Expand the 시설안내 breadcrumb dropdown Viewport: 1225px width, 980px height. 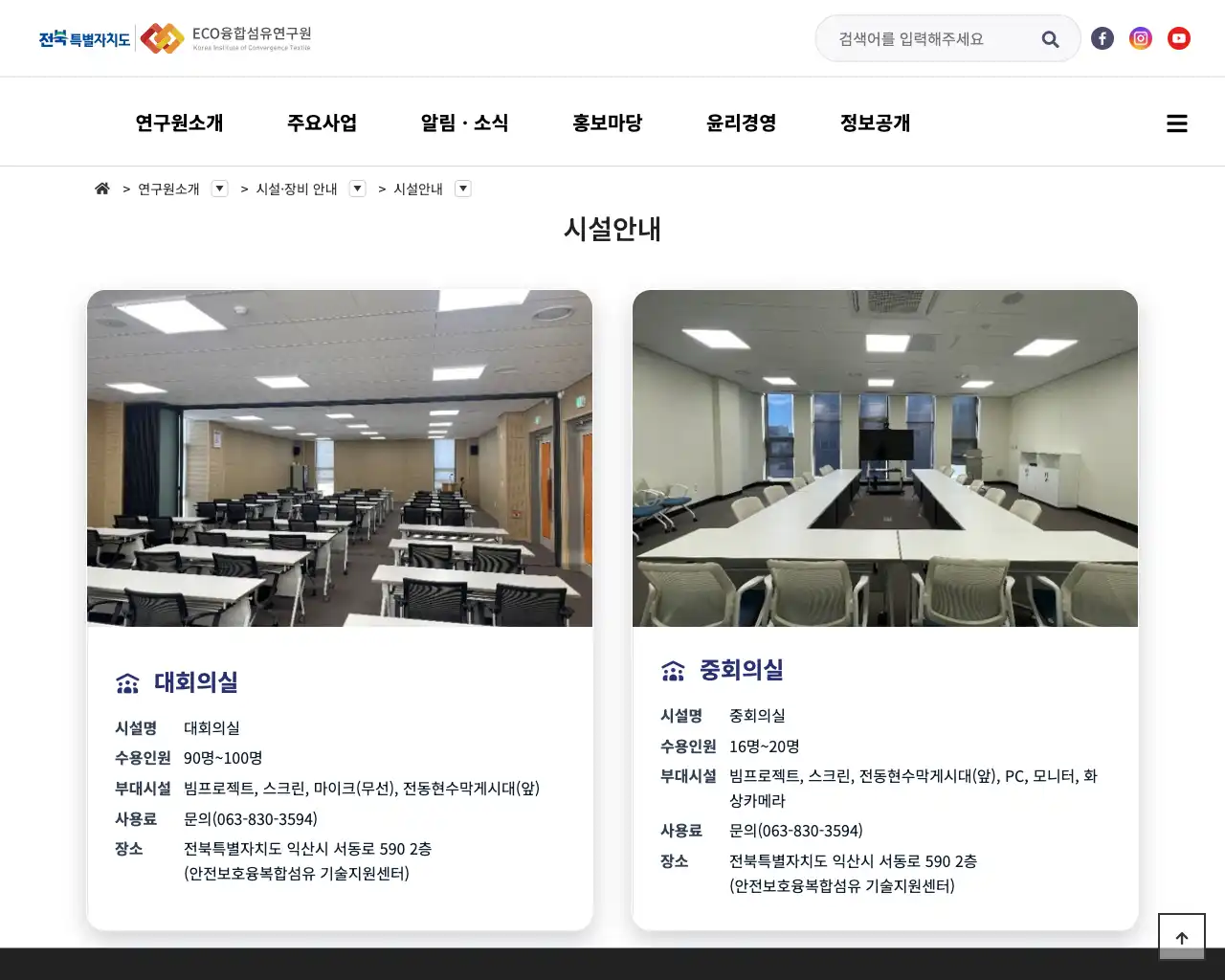tap(463, 189)
